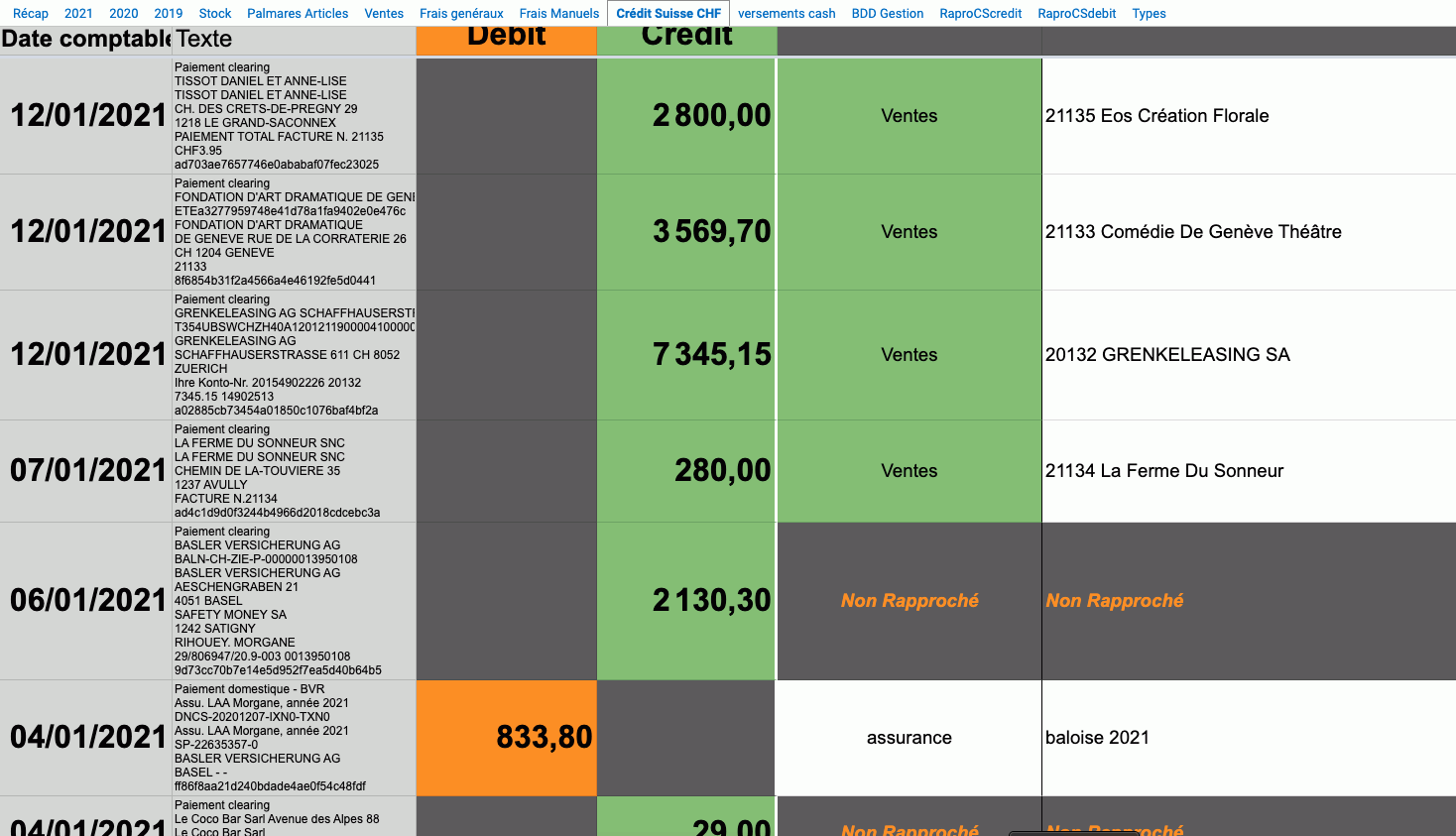This screenshot has height=836, width=1456.
Task: Select the Ventes cell beside Comédie De Genève
Action: click(910, 232)
